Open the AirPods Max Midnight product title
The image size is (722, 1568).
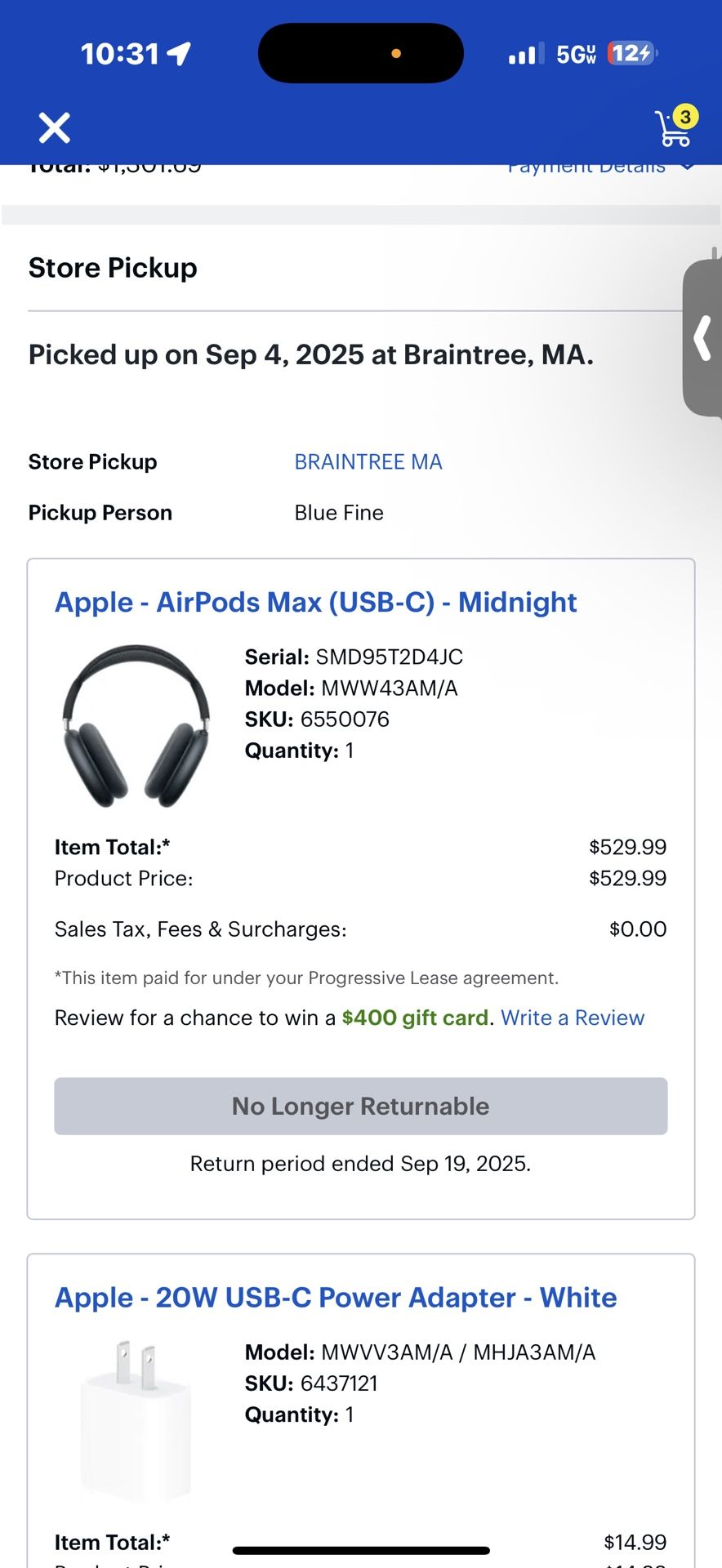click(x=315, y=603)
